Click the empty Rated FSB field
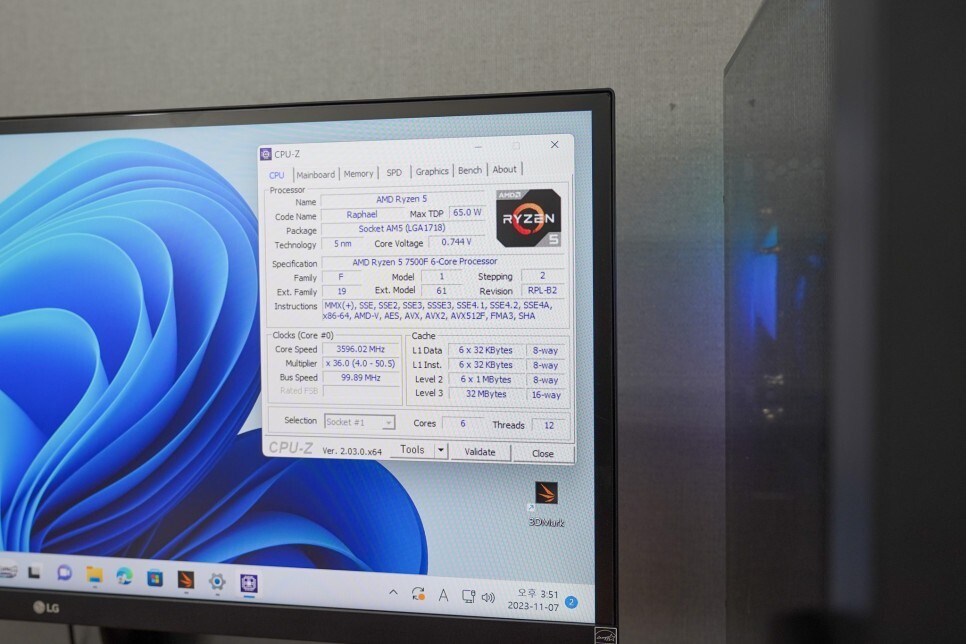The width and height of the screenshot is (966, 644). [x=361, y=391]
